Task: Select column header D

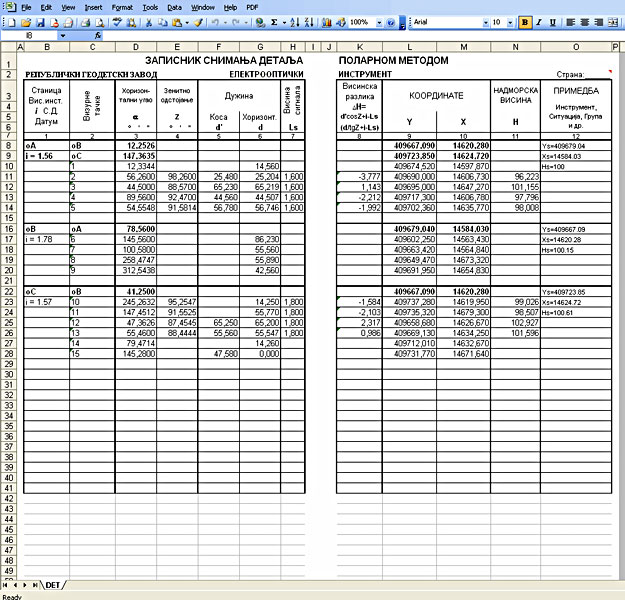Action: click(135, 46)
